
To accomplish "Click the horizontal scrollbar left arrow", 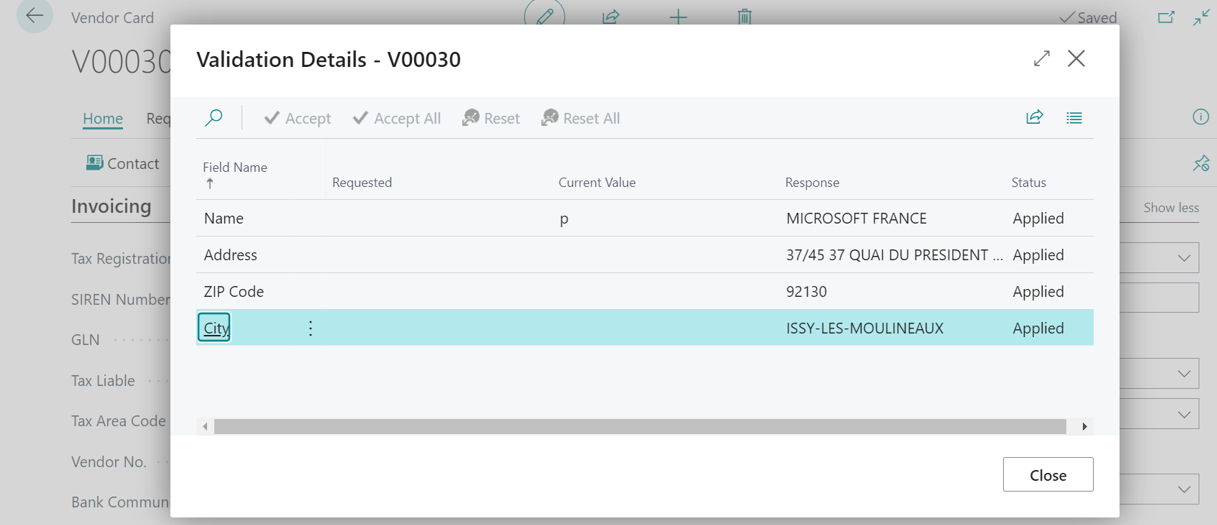I will [x=205, y=427].
